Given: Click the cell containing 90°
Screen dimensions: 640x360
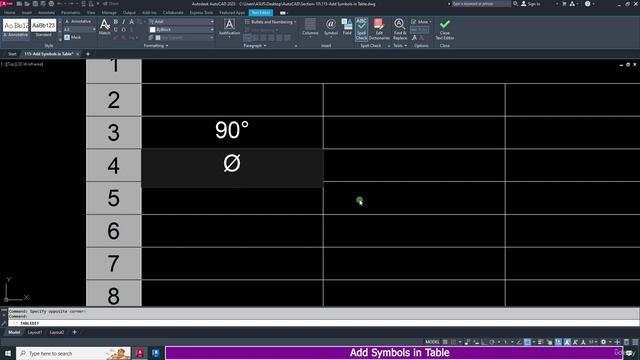Looking at the screenshot, I should [x=232, y=132].
